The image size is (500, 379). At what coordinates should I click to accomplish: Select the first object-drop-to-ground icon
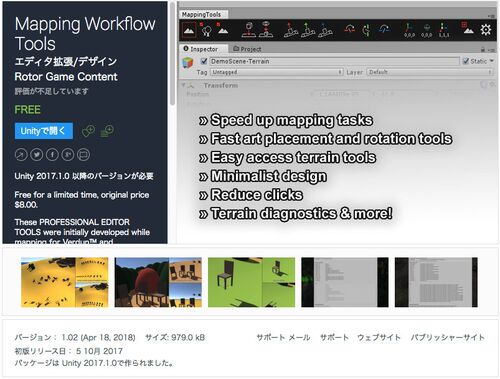(x=249, y=30)
